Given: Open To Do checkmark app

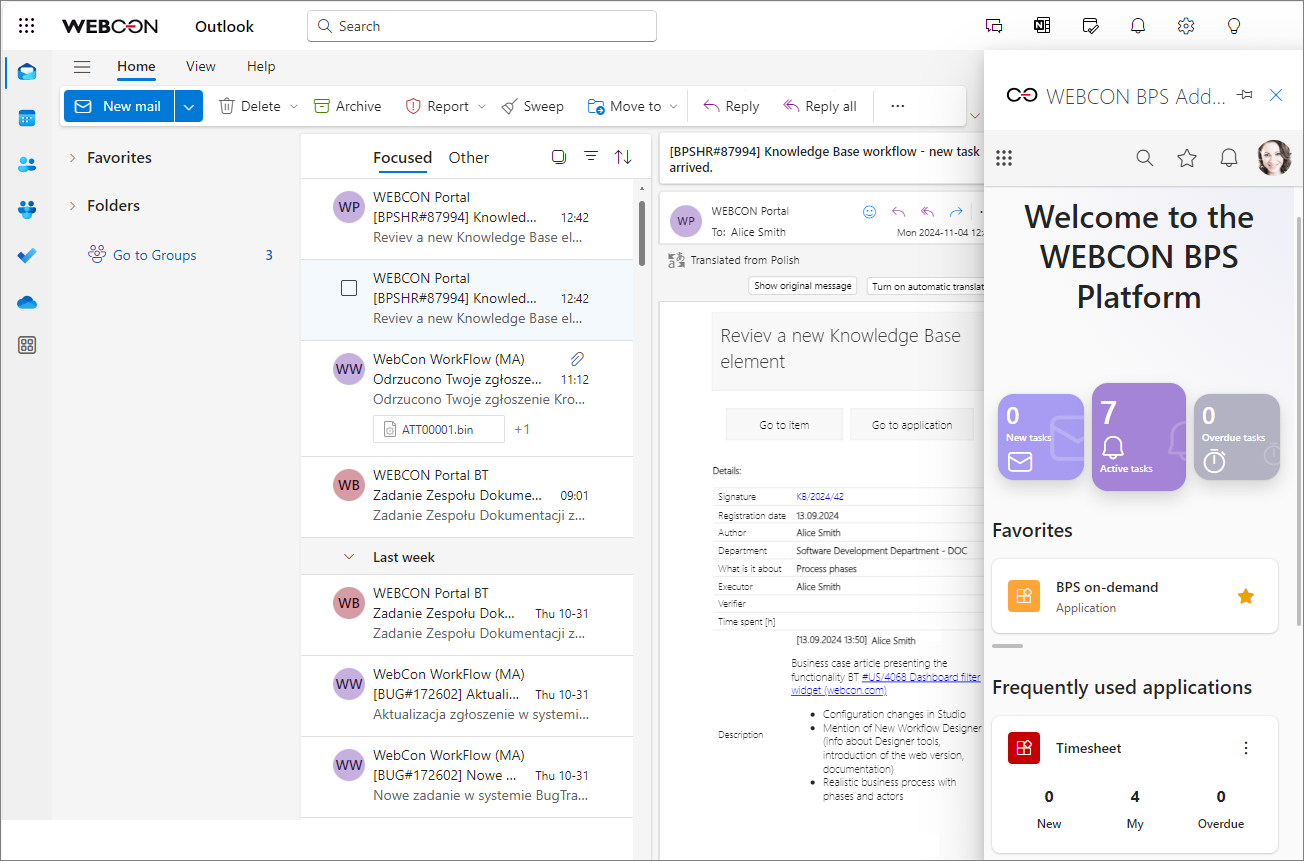Looking at the screenshot, I should (27, 255).
